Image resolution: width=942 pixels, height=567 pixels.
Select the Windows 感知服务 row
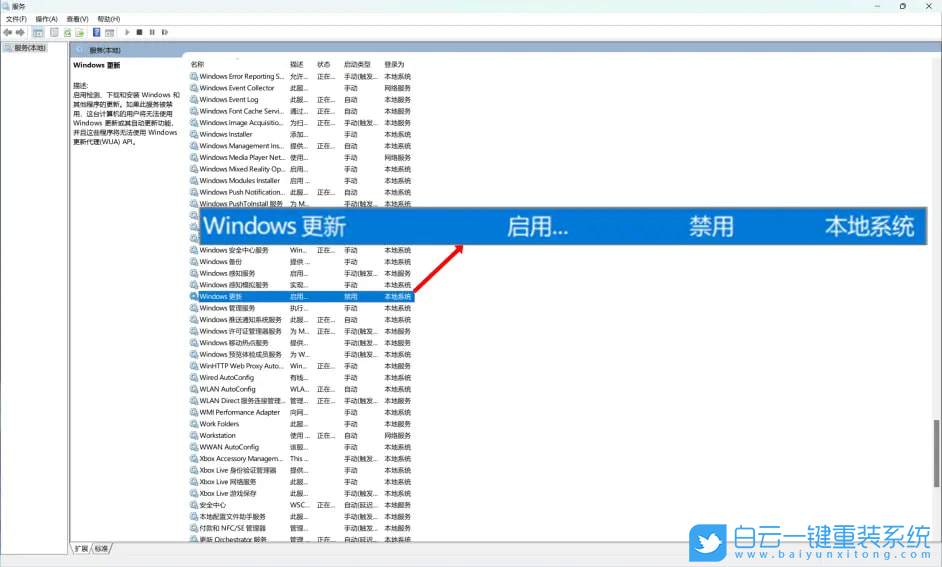pyautogui.click(x=302, y=273)
